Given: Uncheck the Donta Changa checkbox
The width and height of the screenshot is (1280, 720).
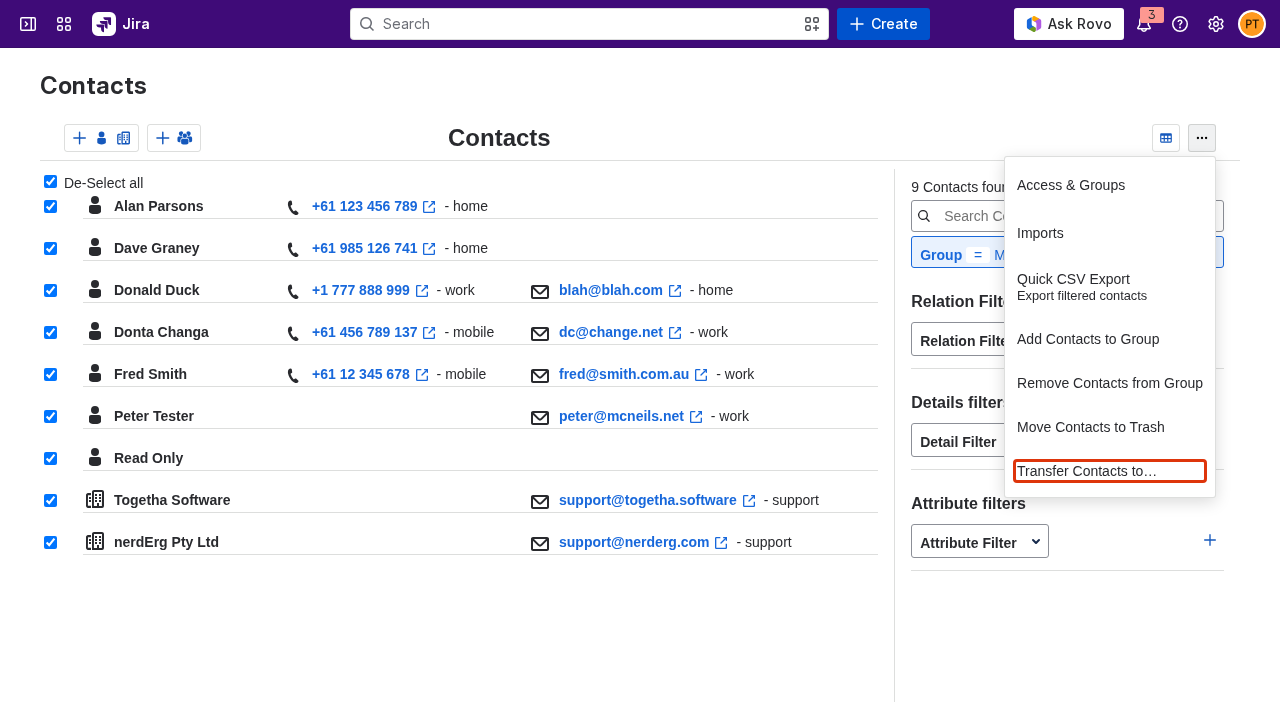Looking at the screenshot, I should click(x=50, y=332).
